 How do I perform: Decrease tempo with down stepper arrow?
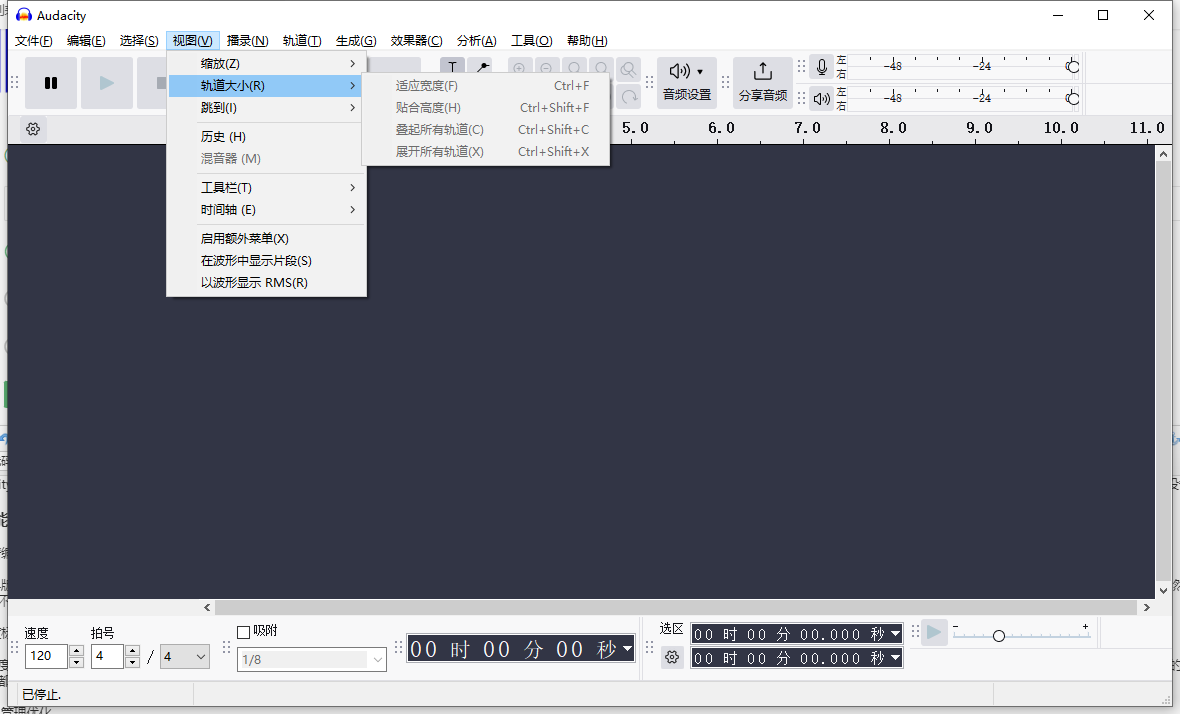(76, 662)
